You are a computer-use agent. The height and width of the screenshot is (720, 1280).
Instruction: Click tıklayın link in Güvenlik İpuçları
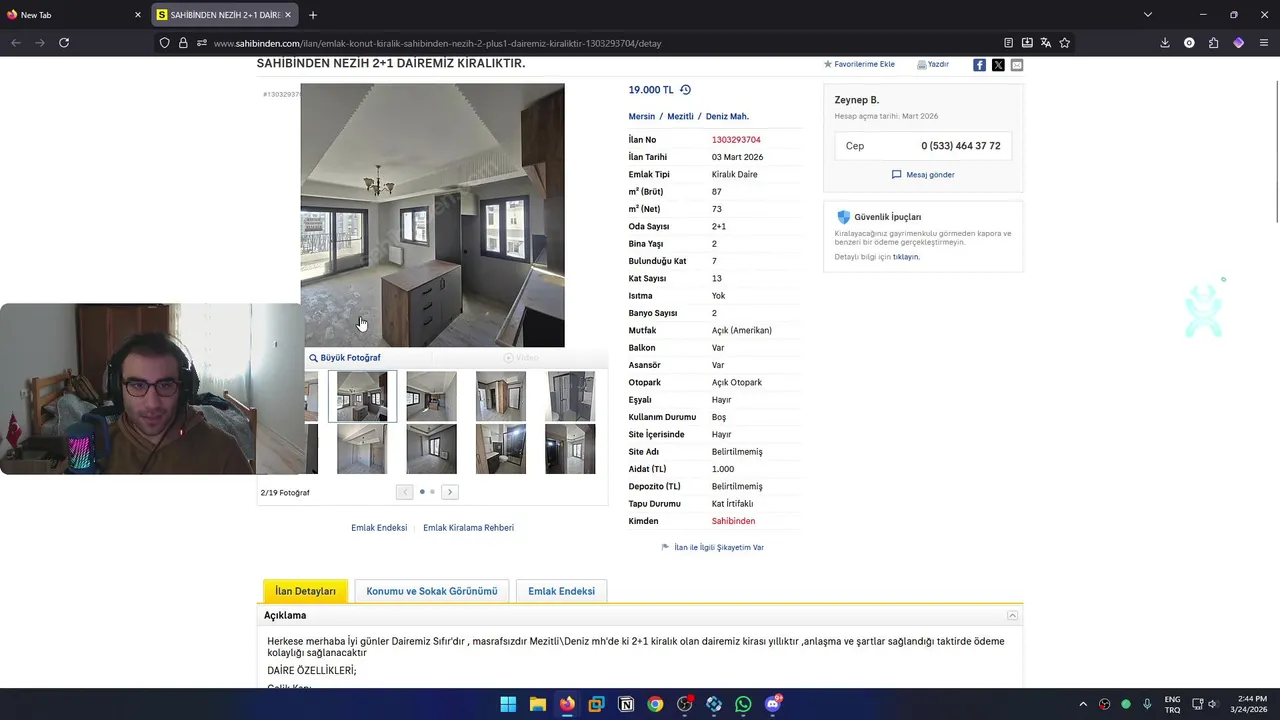(906, 257)
